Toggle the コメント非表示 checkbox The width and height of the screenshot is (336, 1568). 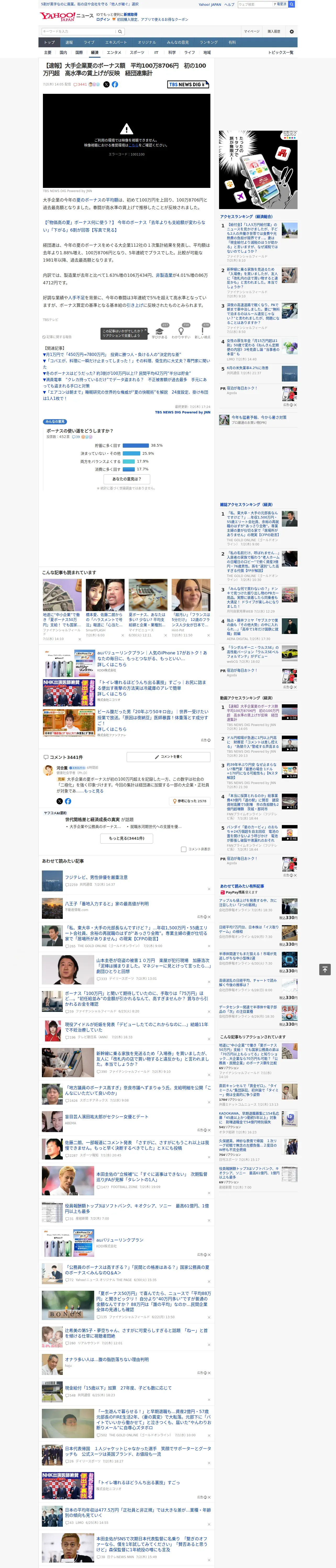(183, 849)
